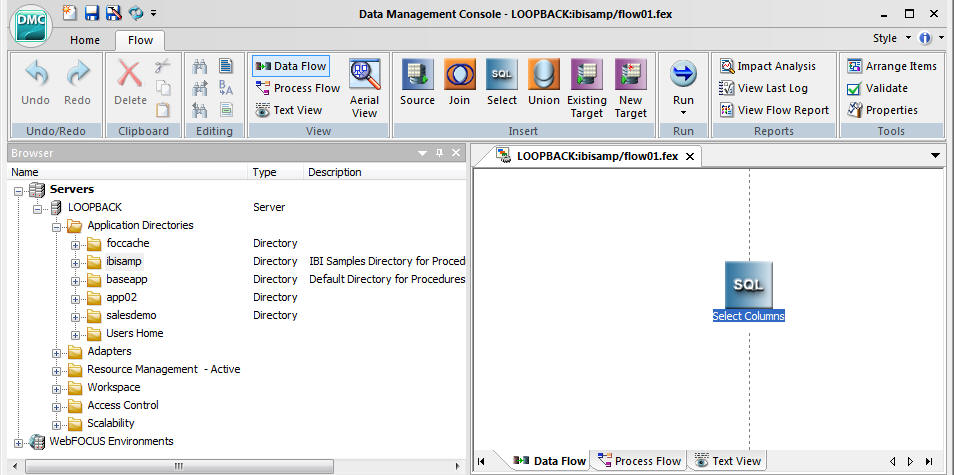Open the Run dropdown arrow
Viewport: 954px width, 475px height.
tap(683, 113)
